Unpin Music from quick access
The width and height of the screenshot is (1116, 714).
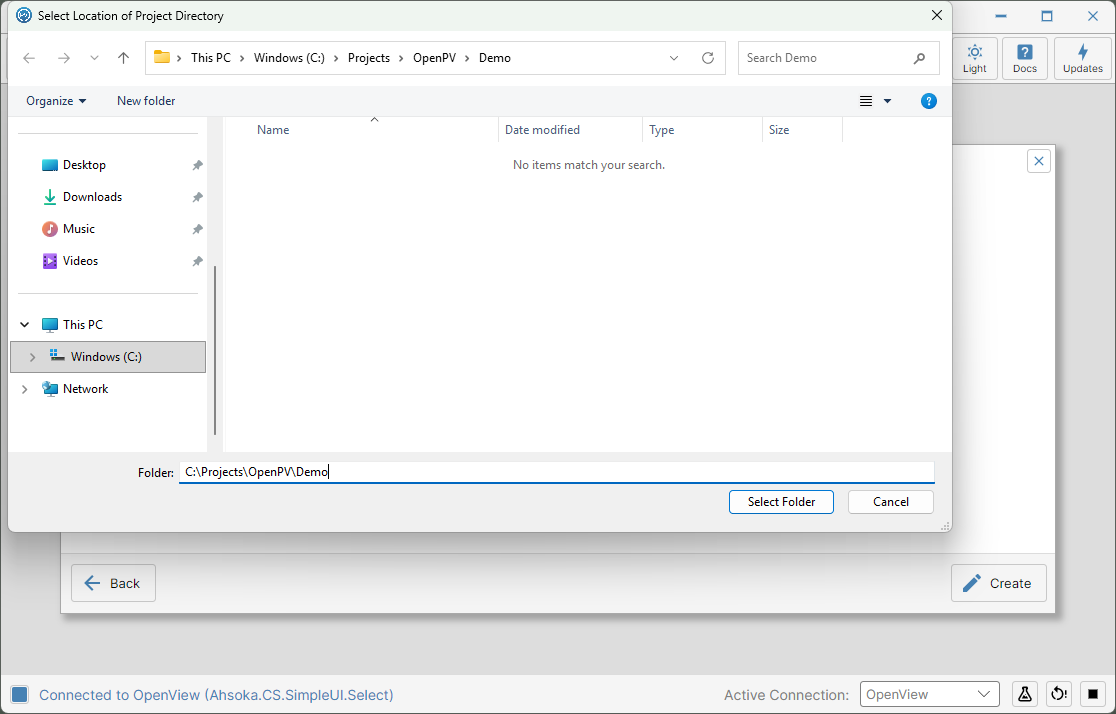[197, 229]
